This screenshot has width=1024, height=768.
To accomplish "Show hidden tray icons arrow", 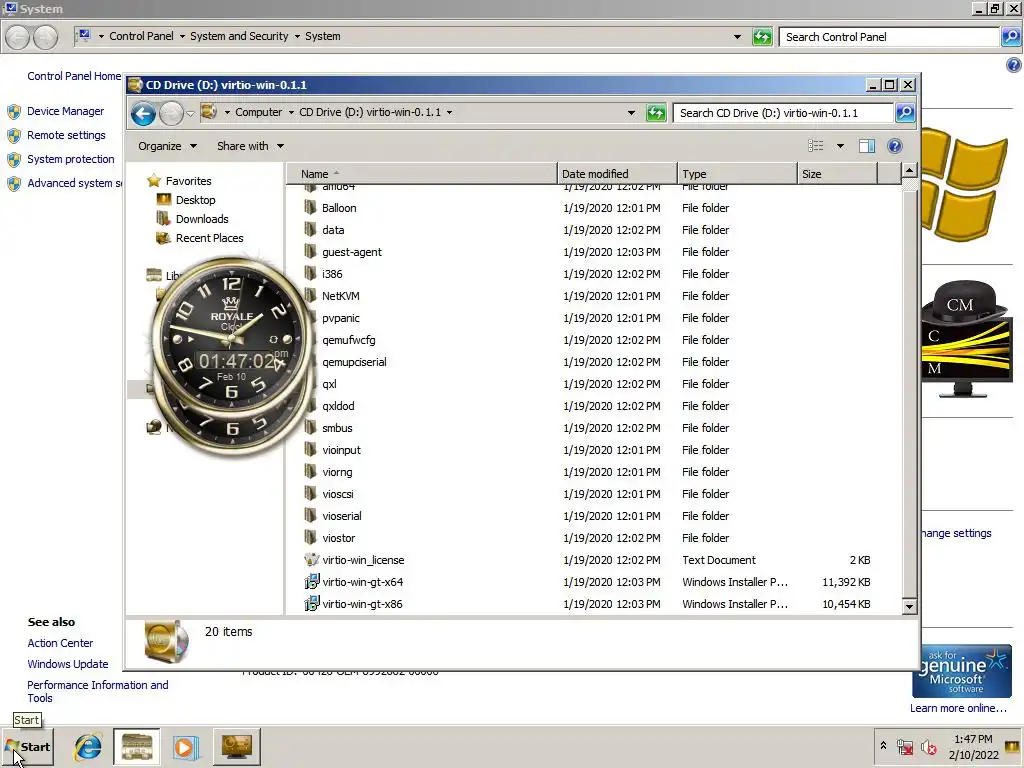I will tap(883, 746).
